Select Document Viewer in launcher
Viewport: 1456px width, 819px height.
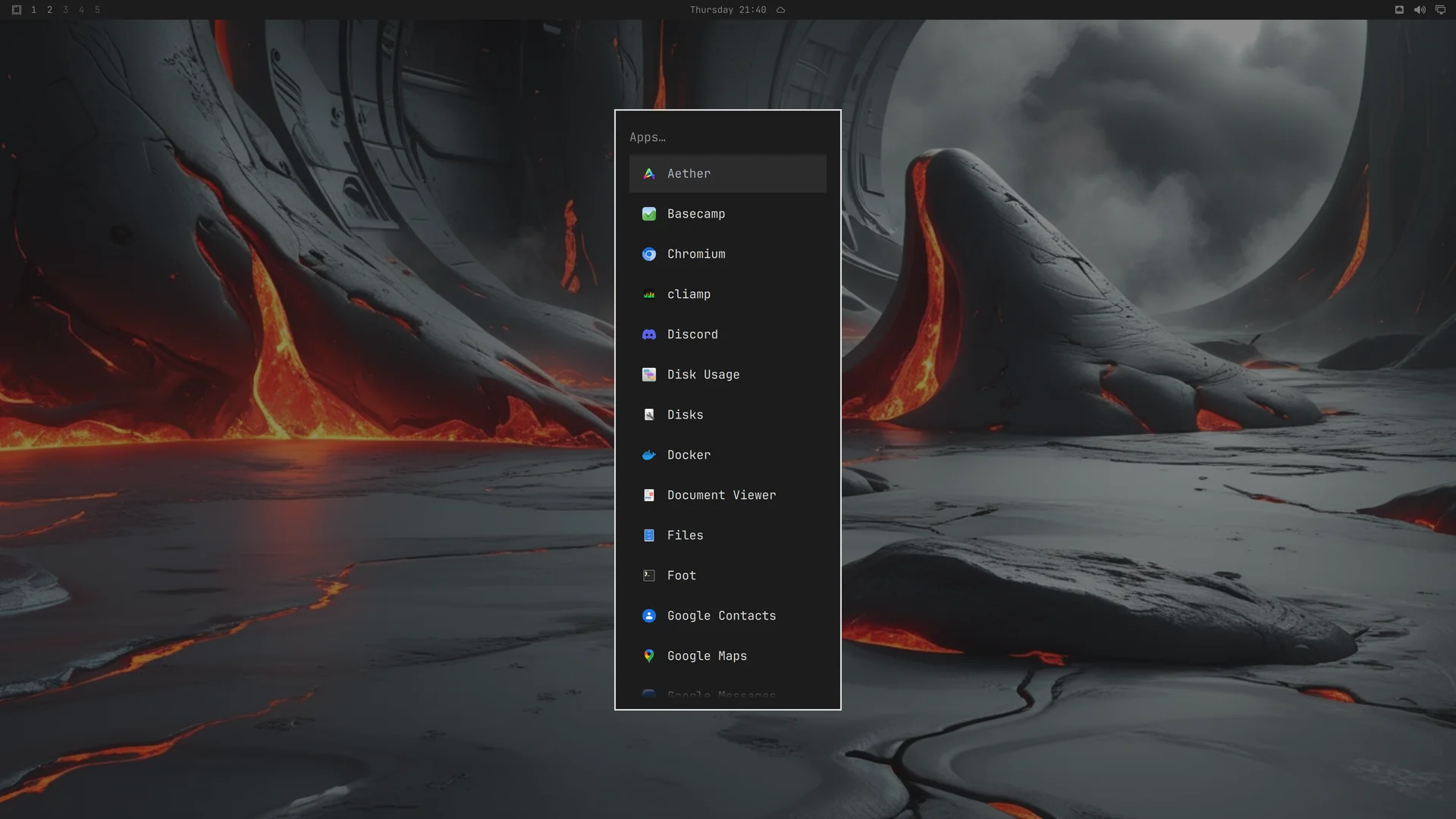[728, 495]
